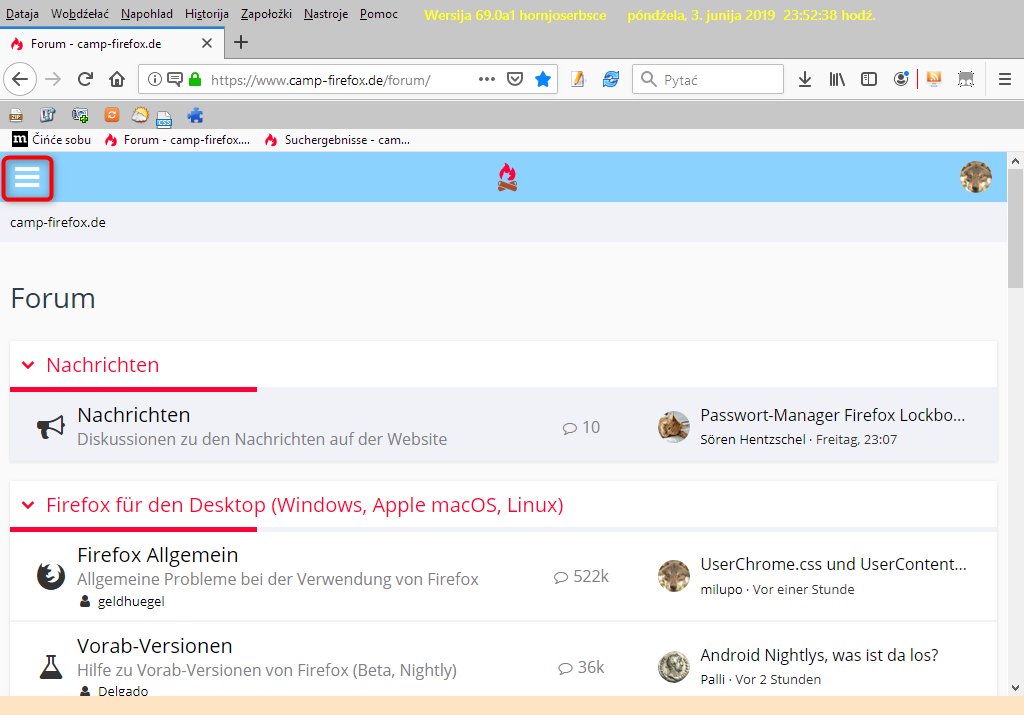Open the Dataja menu
This screenshot has height=715, width=1024.
coord(22,14)
